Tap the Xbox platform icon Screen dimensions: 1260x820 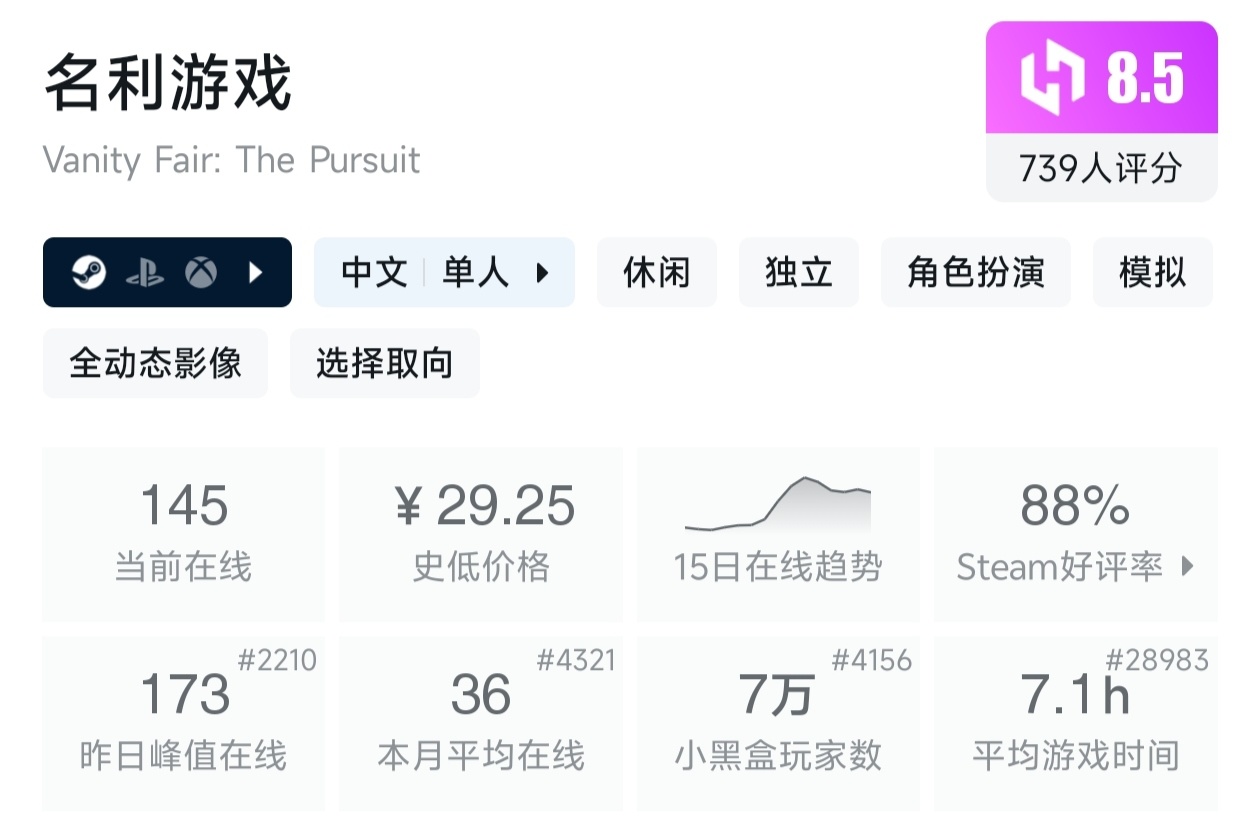click(x=201, y=272)
